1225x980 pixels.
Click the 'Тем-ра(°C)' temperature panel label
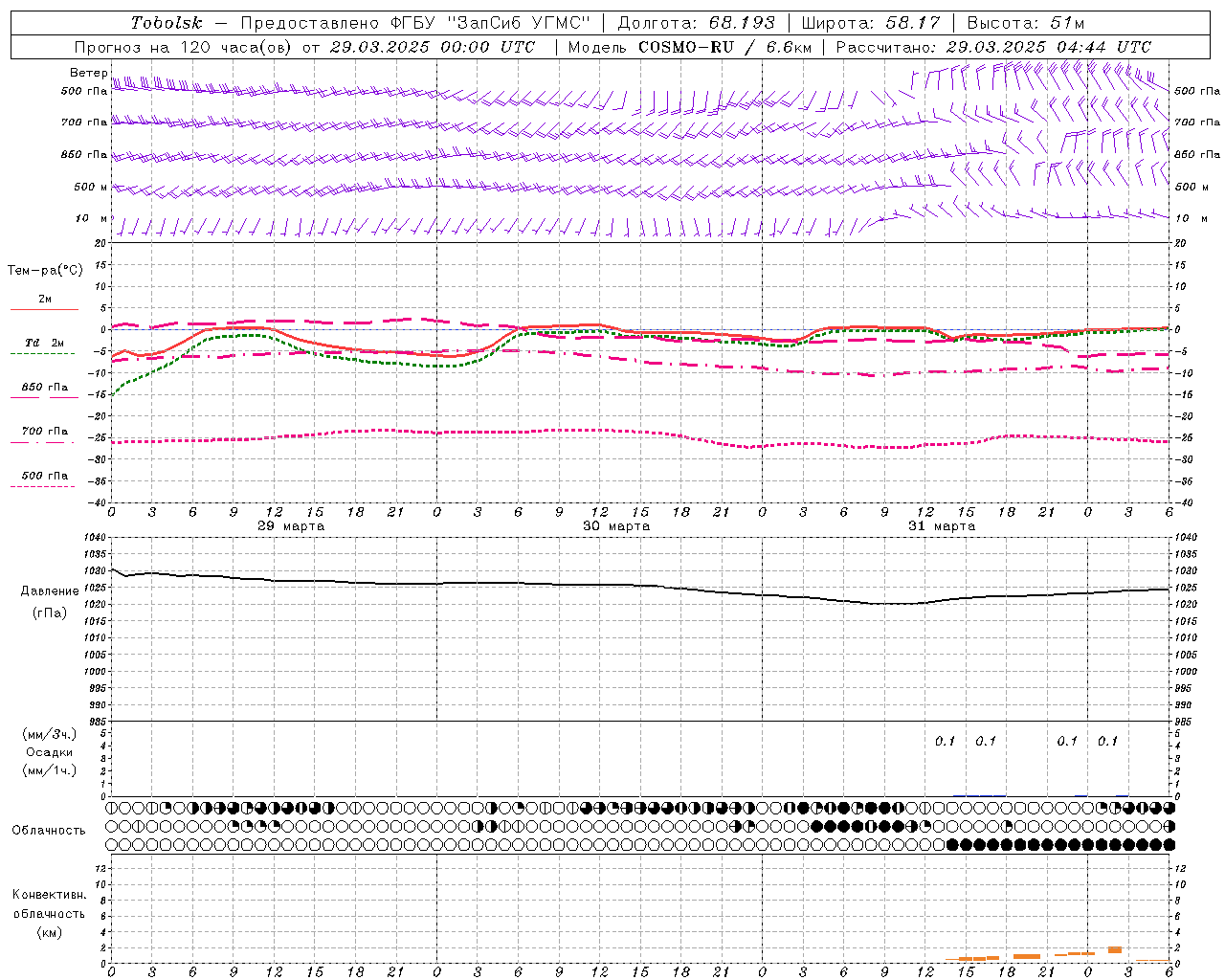click(x=45, y=271)
